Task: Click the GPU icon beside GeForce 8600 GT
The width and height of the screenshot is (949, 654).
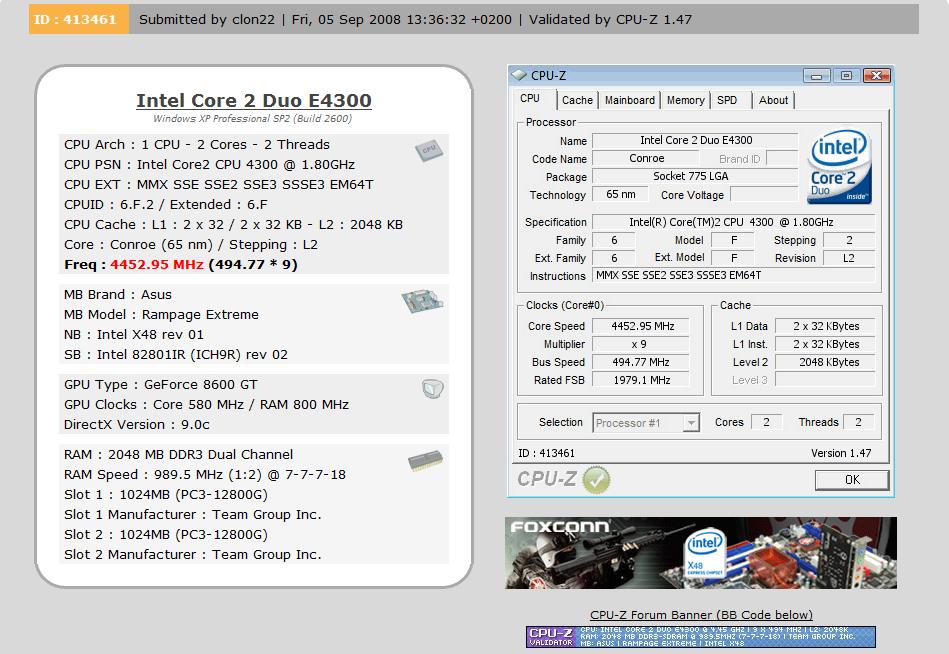Action: tap(433, 388)
